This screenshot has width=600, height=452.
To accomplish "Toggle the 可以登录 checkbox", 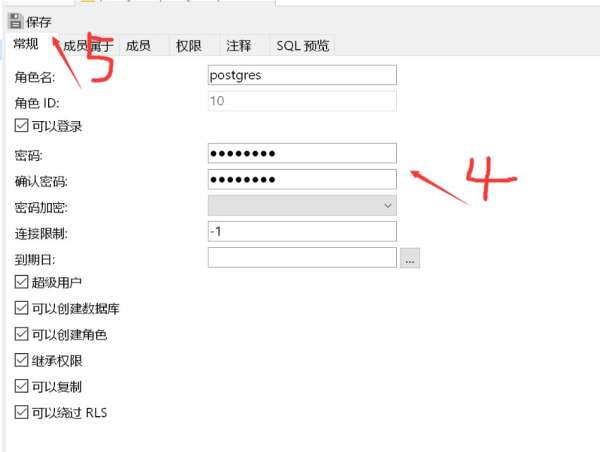I will point(21,126).
